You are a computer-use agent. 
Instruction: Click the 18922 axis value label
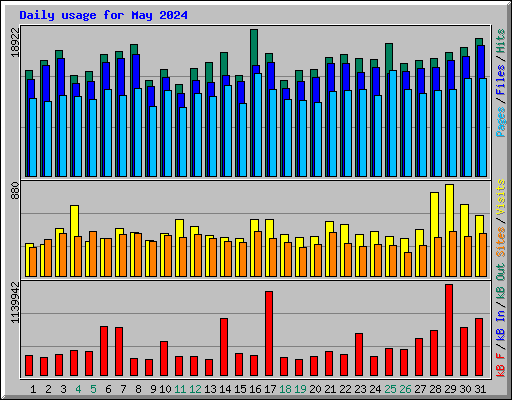15,42
